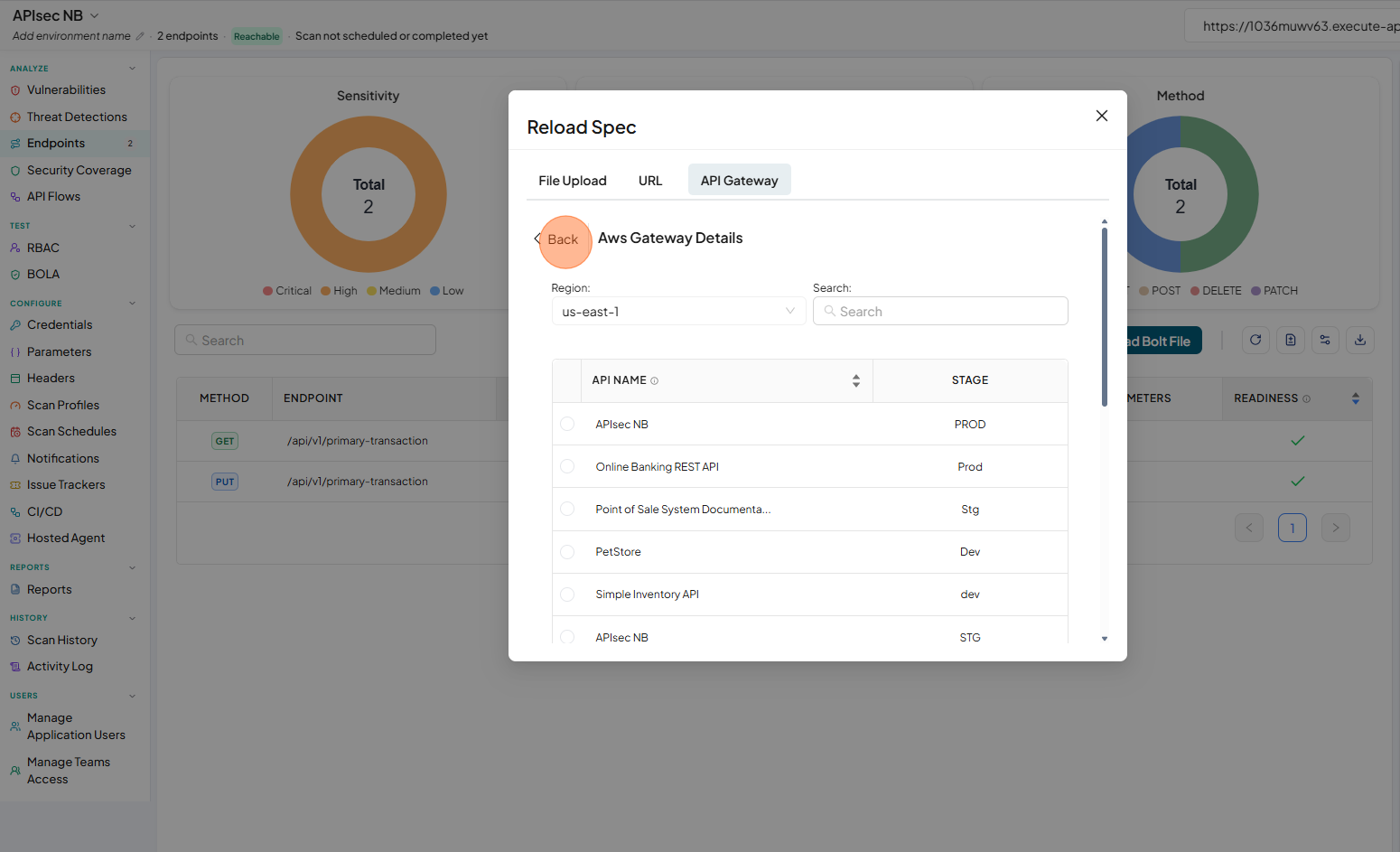The height and width of the screenshot is (852, 1400).
Task: Go to page 1 of endpoints
Action: pos(1293,528)
